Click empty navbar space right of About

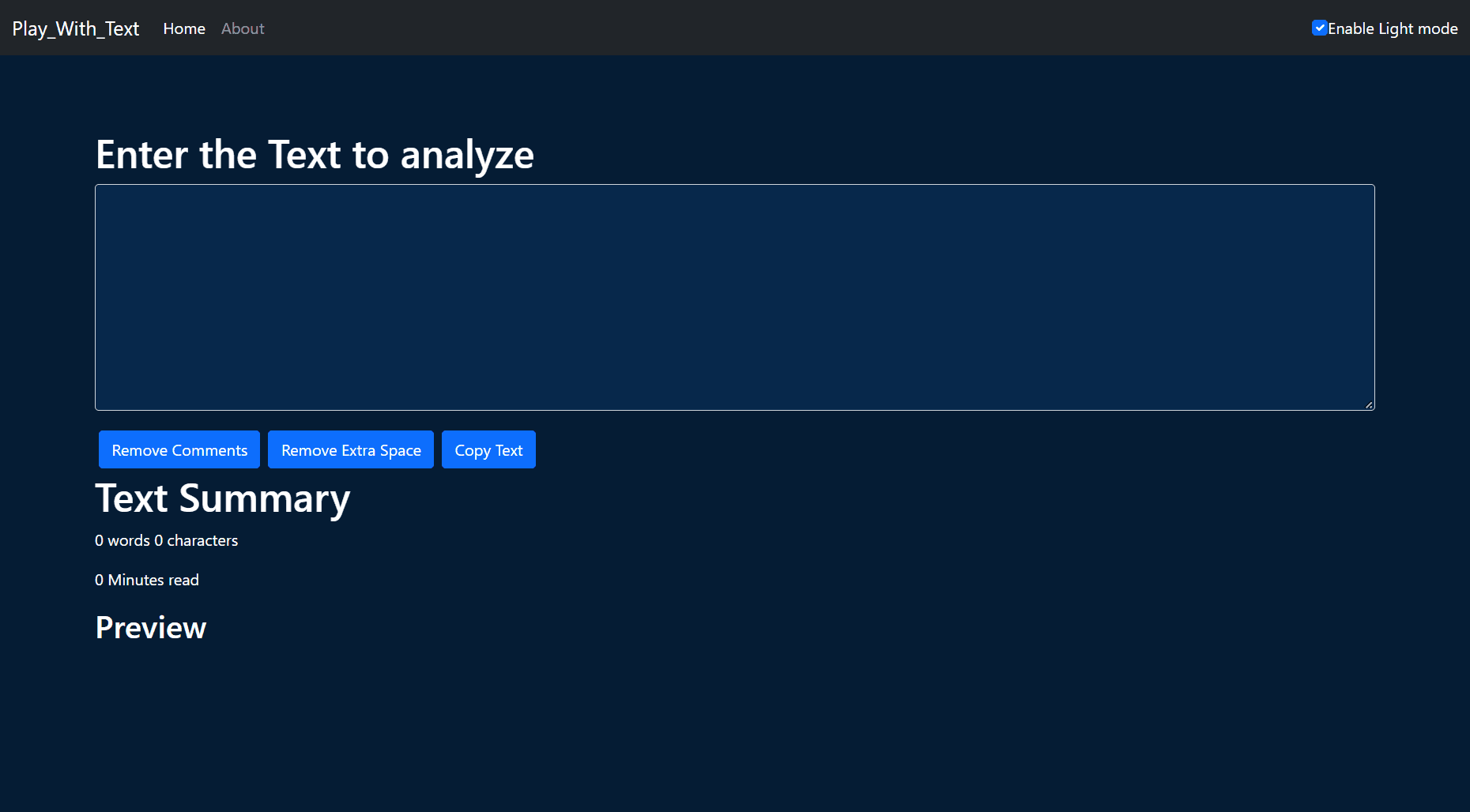(790, 28)
